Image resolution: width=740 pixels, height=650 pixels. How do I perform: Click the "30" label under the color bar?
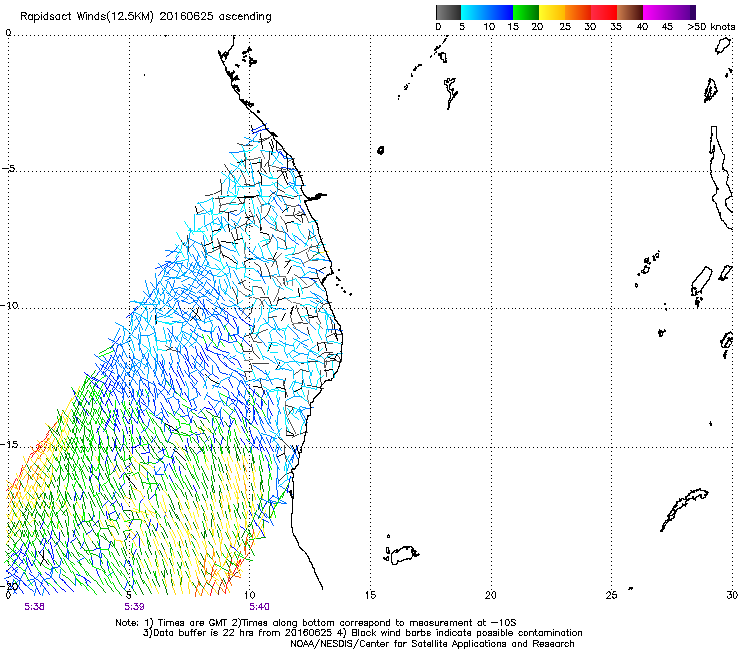click(x=590, y=27)
